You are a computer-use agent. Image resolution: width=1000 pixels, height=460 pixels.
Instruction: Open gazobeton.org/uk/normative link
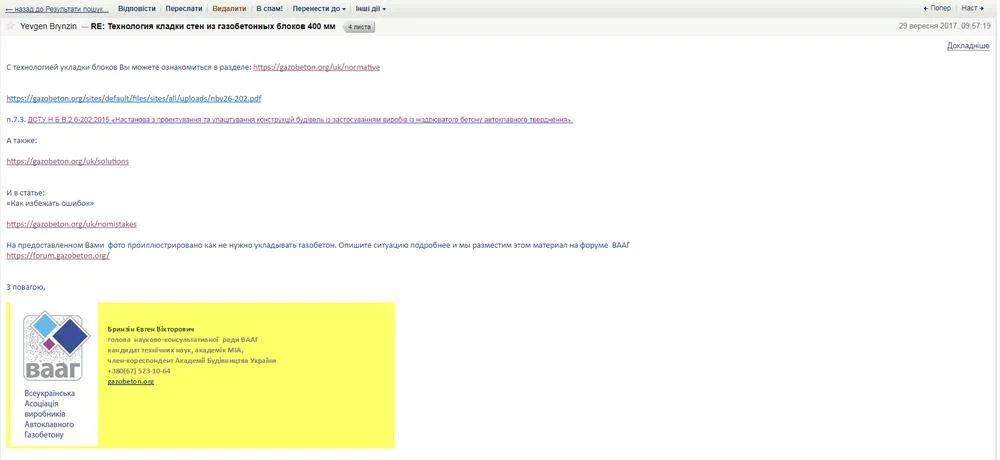click(316, 67)
